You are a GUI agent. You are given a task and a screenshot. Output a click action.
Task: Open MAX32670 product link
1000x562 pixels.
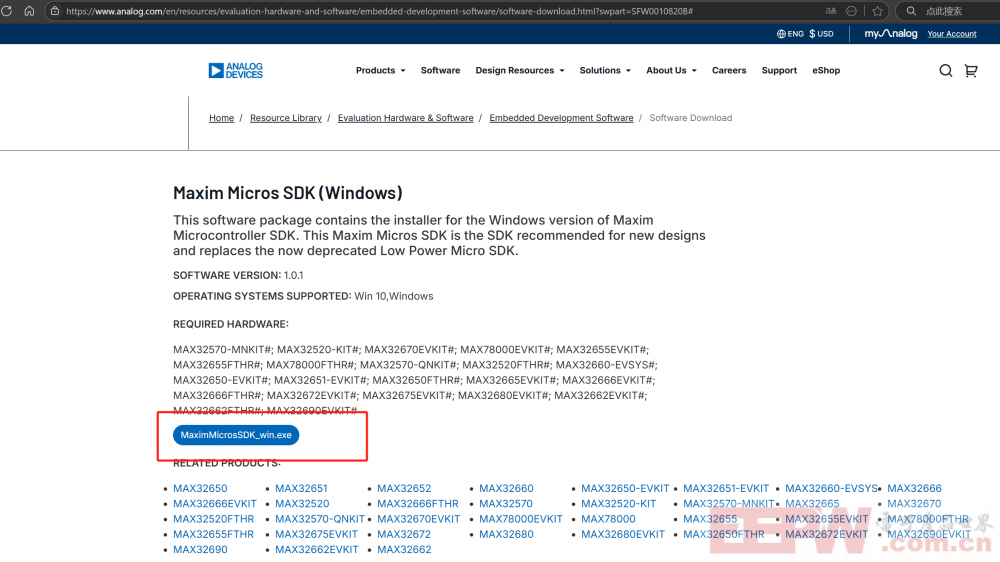tap(914, 504)
